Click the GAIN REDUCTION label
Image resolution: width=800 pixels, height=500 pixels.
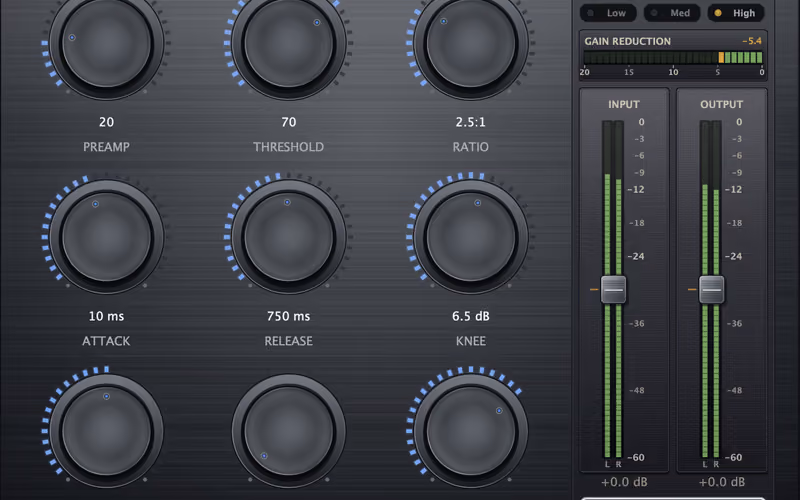coord(628,41)
